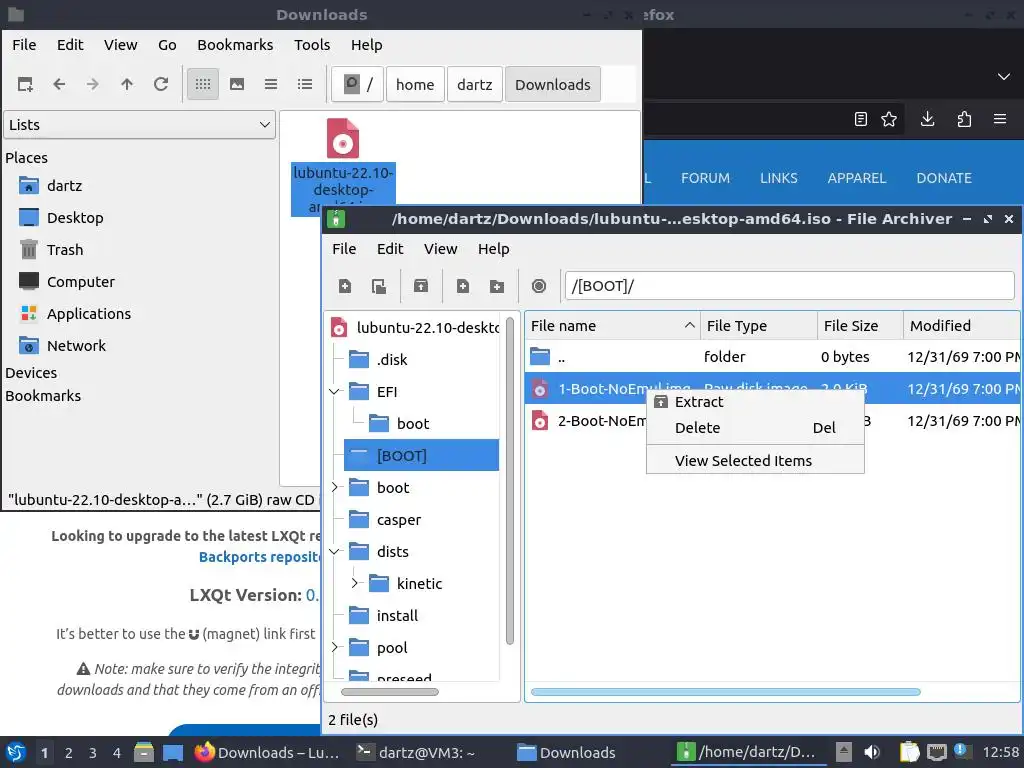
Task: Click Firefox downloads arrow icon
Action: tap(927, 119)
